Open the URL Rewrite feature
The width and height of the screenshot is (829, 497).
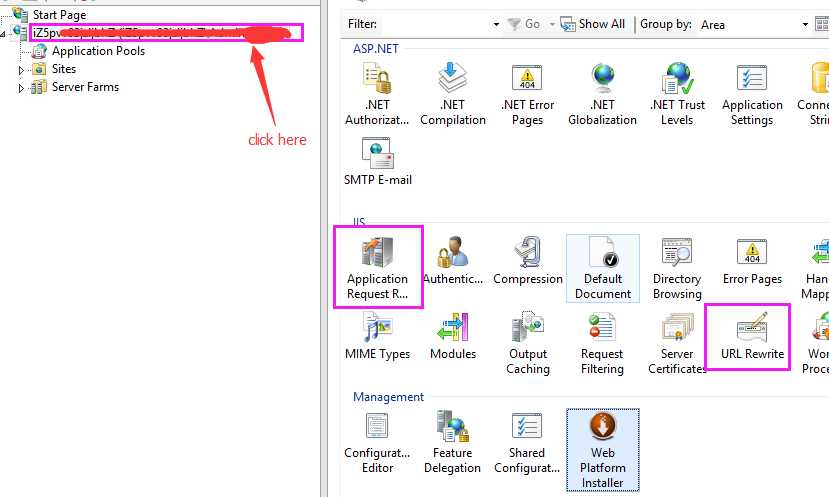[752, 336]
